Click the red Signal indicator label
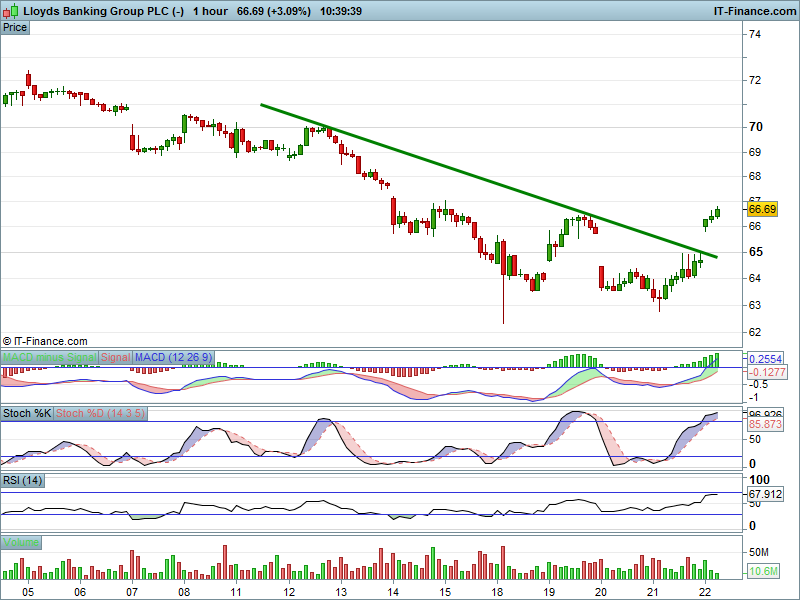 click(116, 358)
